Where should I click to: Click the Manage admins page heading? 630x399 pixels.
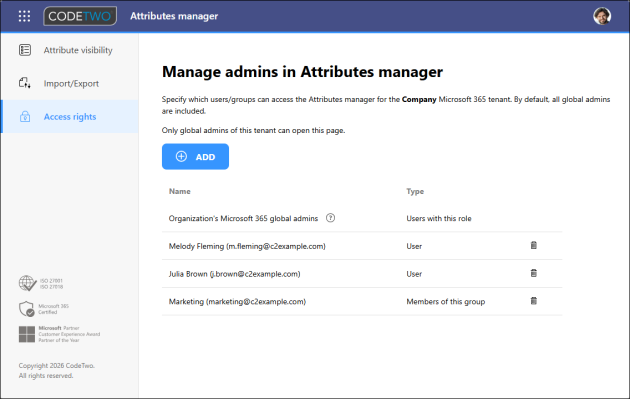pyautogui.click(x=302, y=72)
